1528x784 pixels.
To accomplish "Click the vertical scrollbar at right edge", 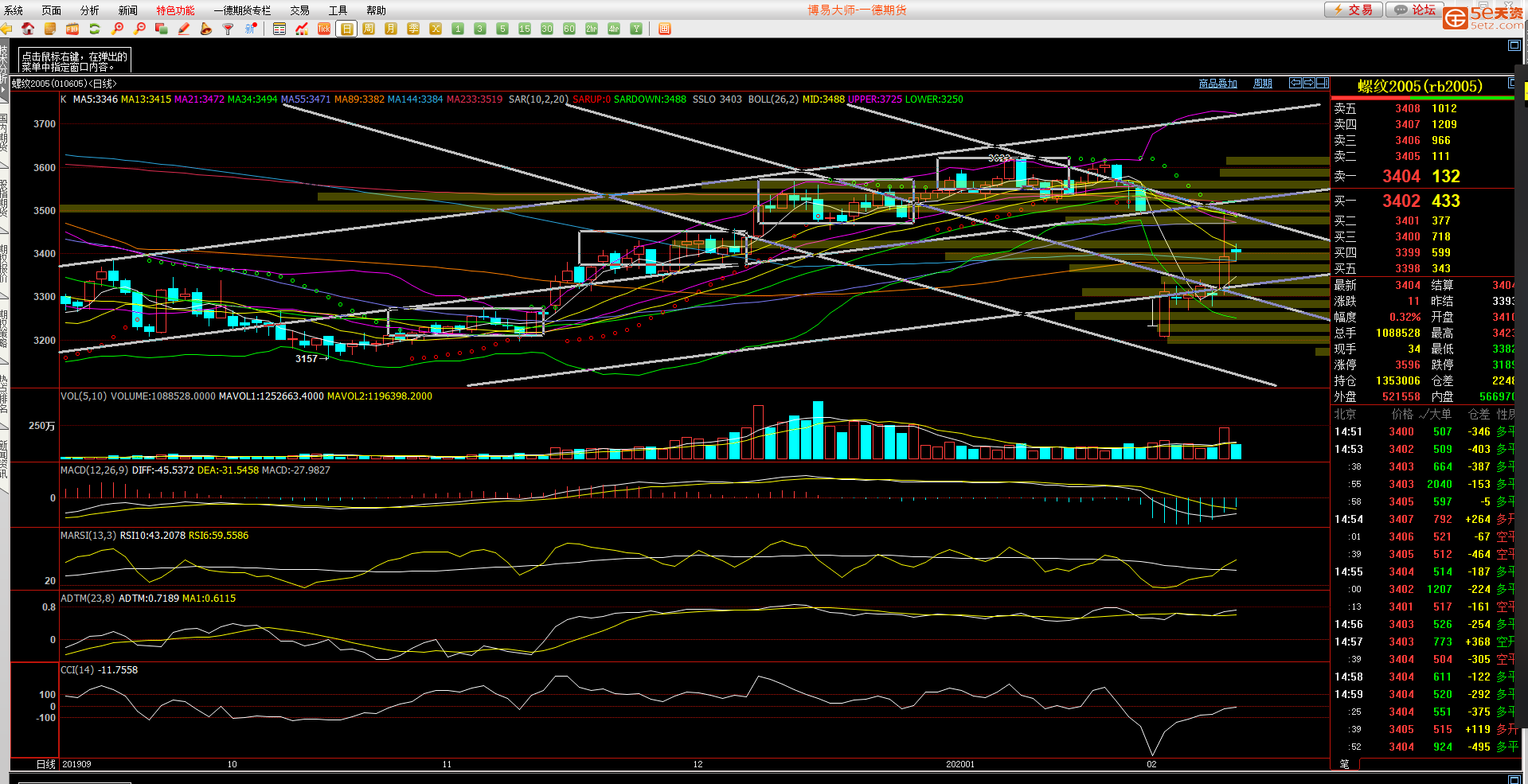I will 1524,398.
